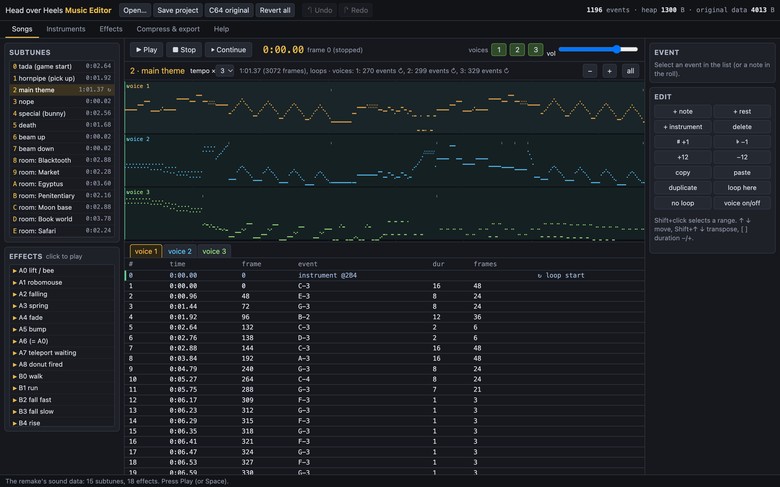The width and height of the screenshot is (780, 487).
Task: Play effect A5 bump
Action: tap(62, 329)
